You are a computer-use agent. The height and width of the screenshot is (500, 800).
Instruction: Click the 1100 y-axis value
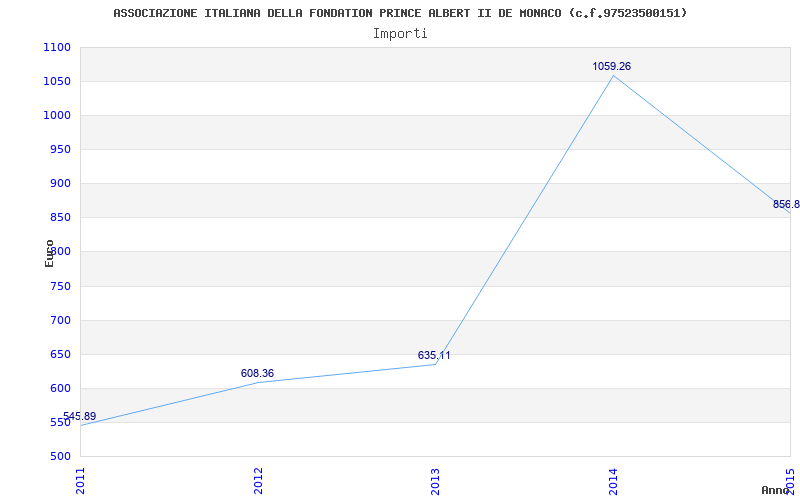coord(57,47)
